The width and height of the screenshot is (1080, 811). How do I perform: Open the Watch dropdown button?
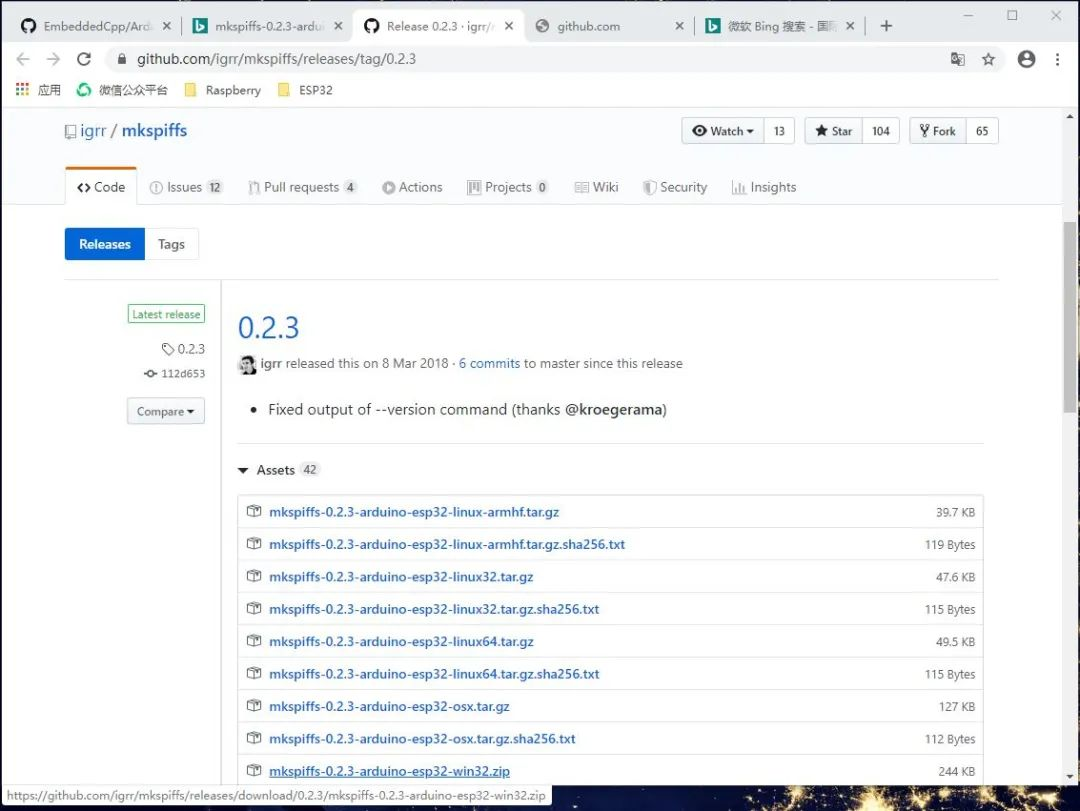[723, 131]
